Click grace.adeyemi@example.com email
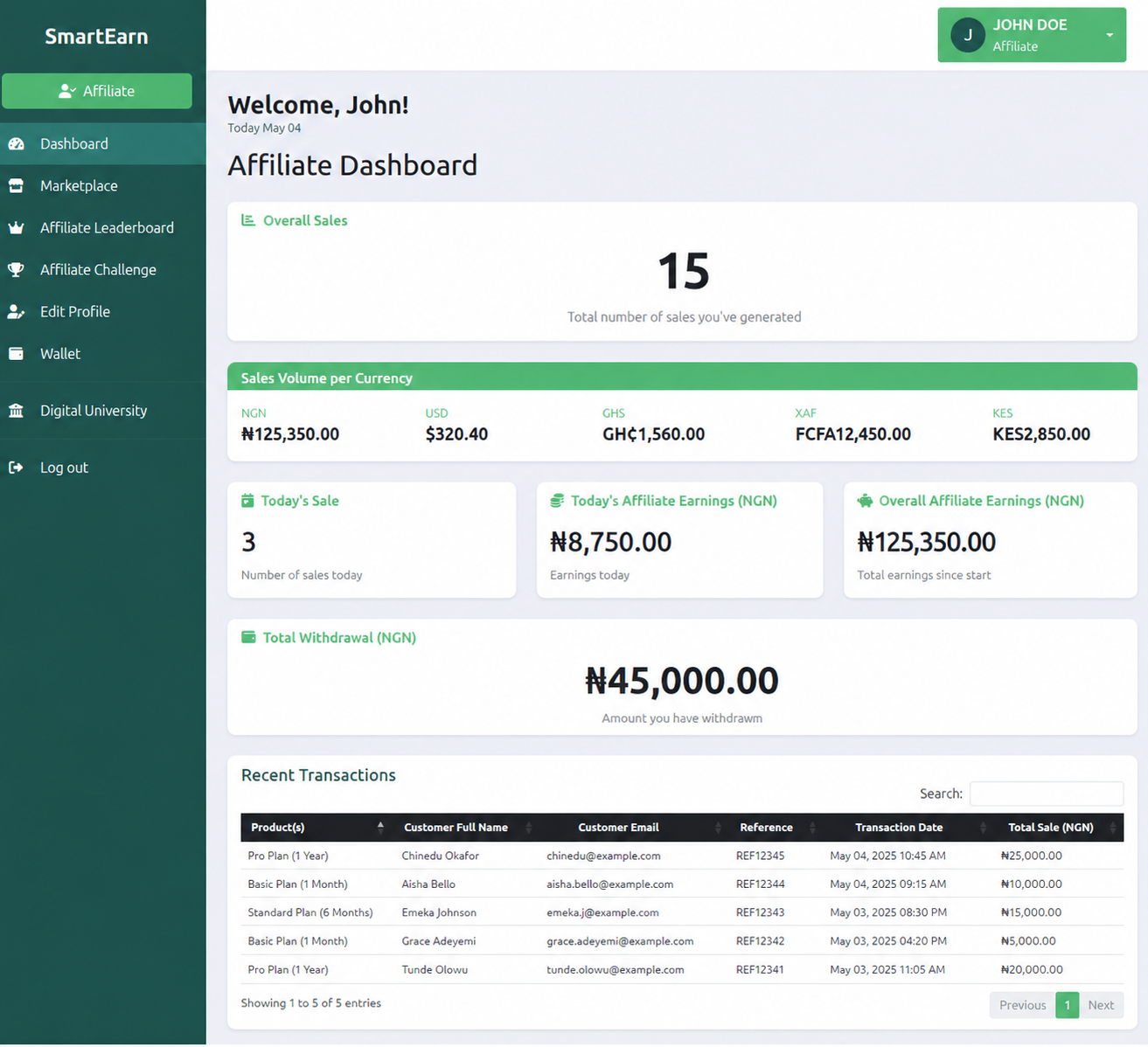Image resolution: width=1148 pixels, height=1047 pixels. (x=620, y=941)
